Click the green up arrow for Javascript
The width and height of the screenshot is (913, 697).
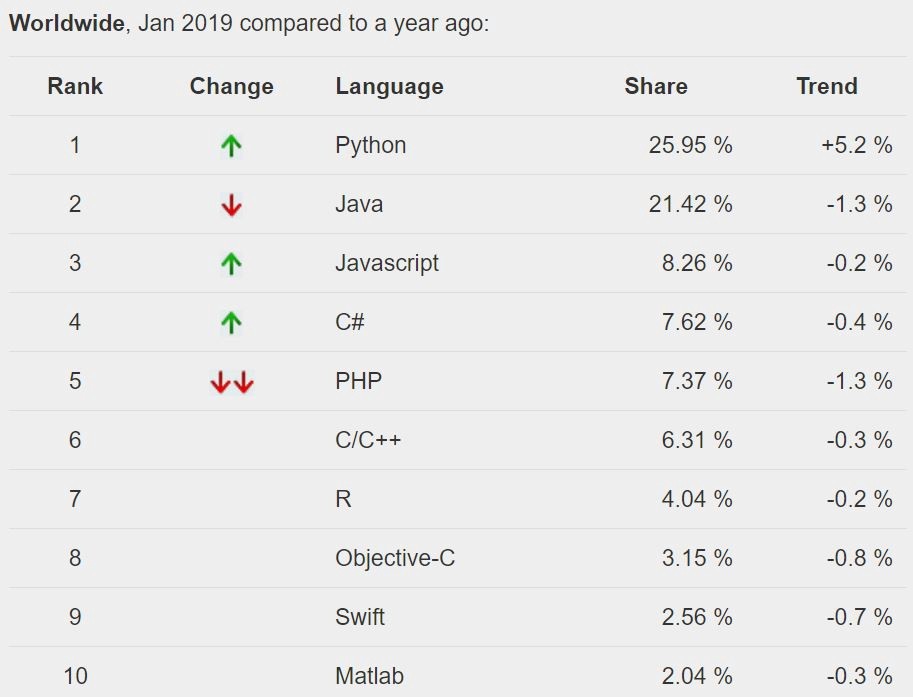point(231,264)
